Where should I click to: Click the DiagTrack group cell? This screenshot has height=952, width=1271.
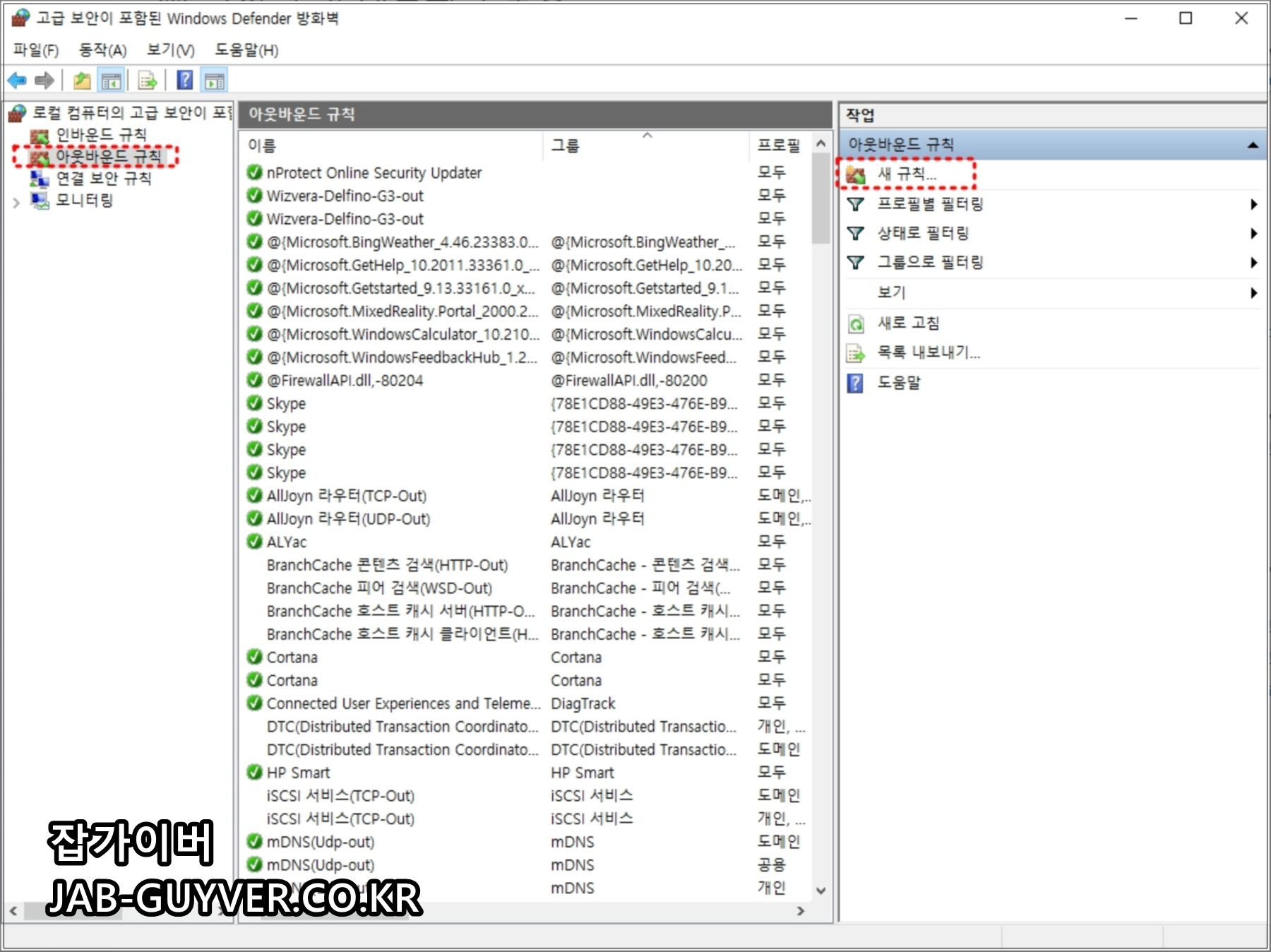coord(583,703)
